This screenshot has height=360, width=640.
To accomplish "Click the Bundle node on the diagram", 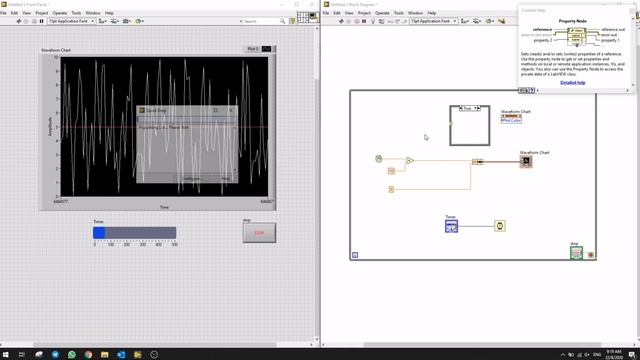I will [x=478, y=162].
